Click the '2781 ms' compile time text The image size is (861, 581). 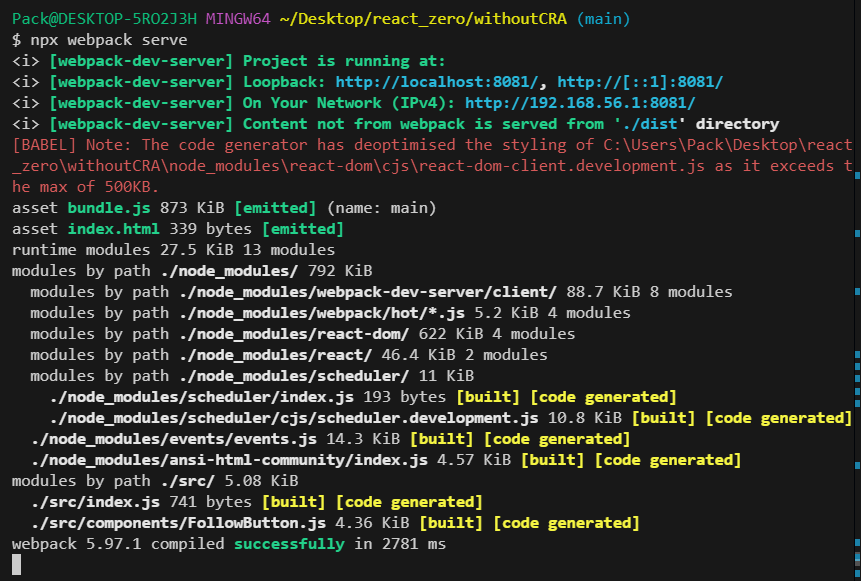point(413,544)
